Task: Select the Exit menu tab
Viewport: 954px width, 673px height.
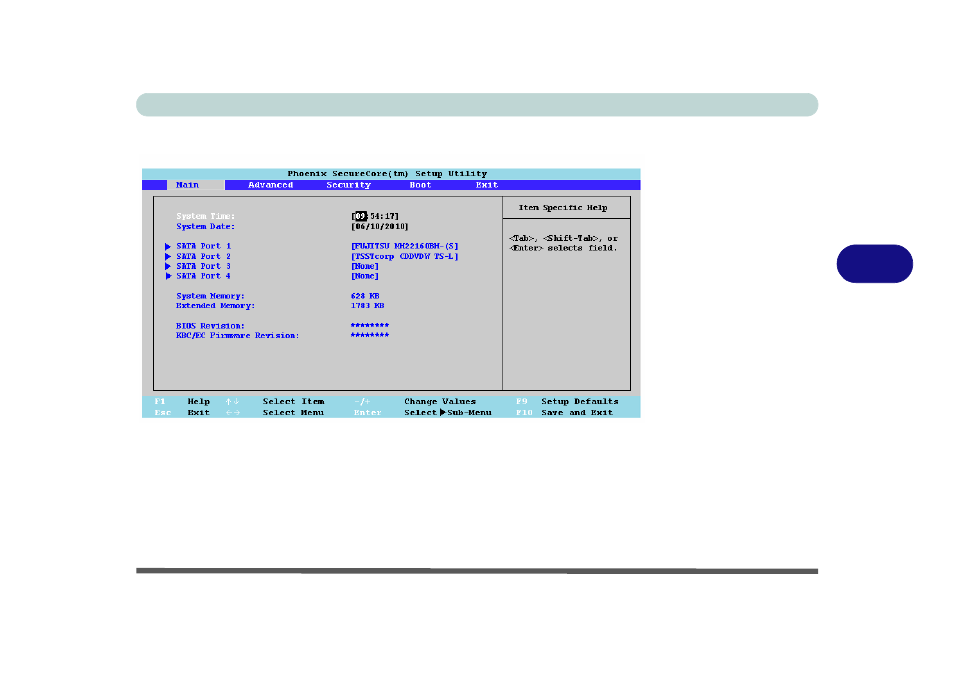Action: click(487, 185)
